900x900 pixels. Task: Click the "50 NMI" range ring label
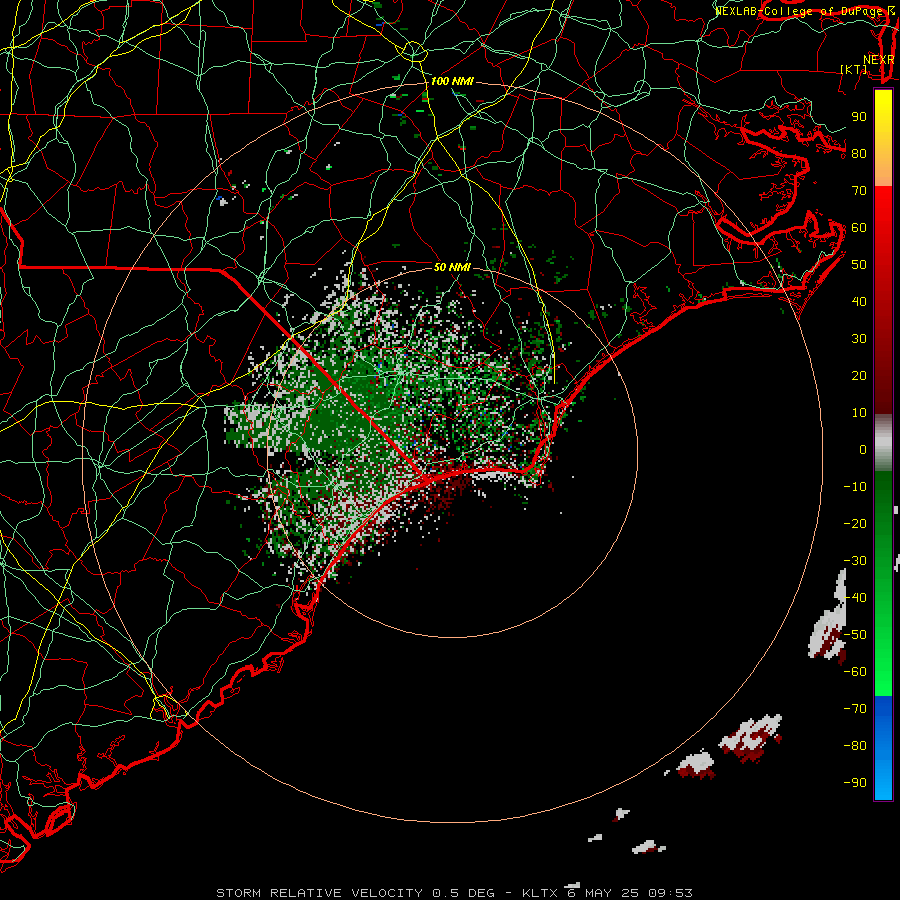(x=452, y=267)
